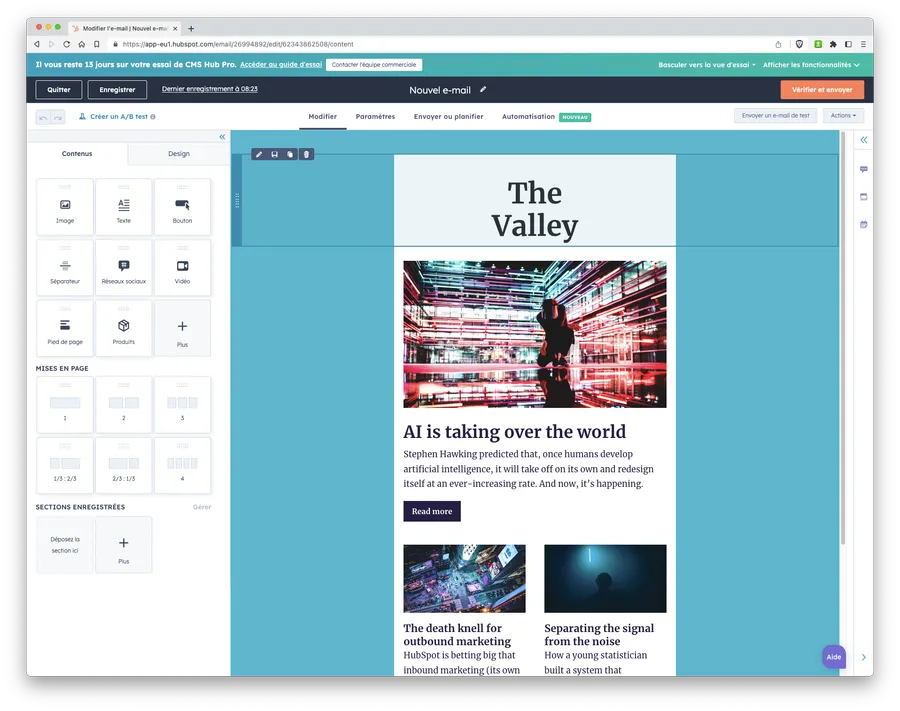Expand the right sidebar panel
Image resolution: width=900 pixels, height=711 pixels.
click(863, 140)
